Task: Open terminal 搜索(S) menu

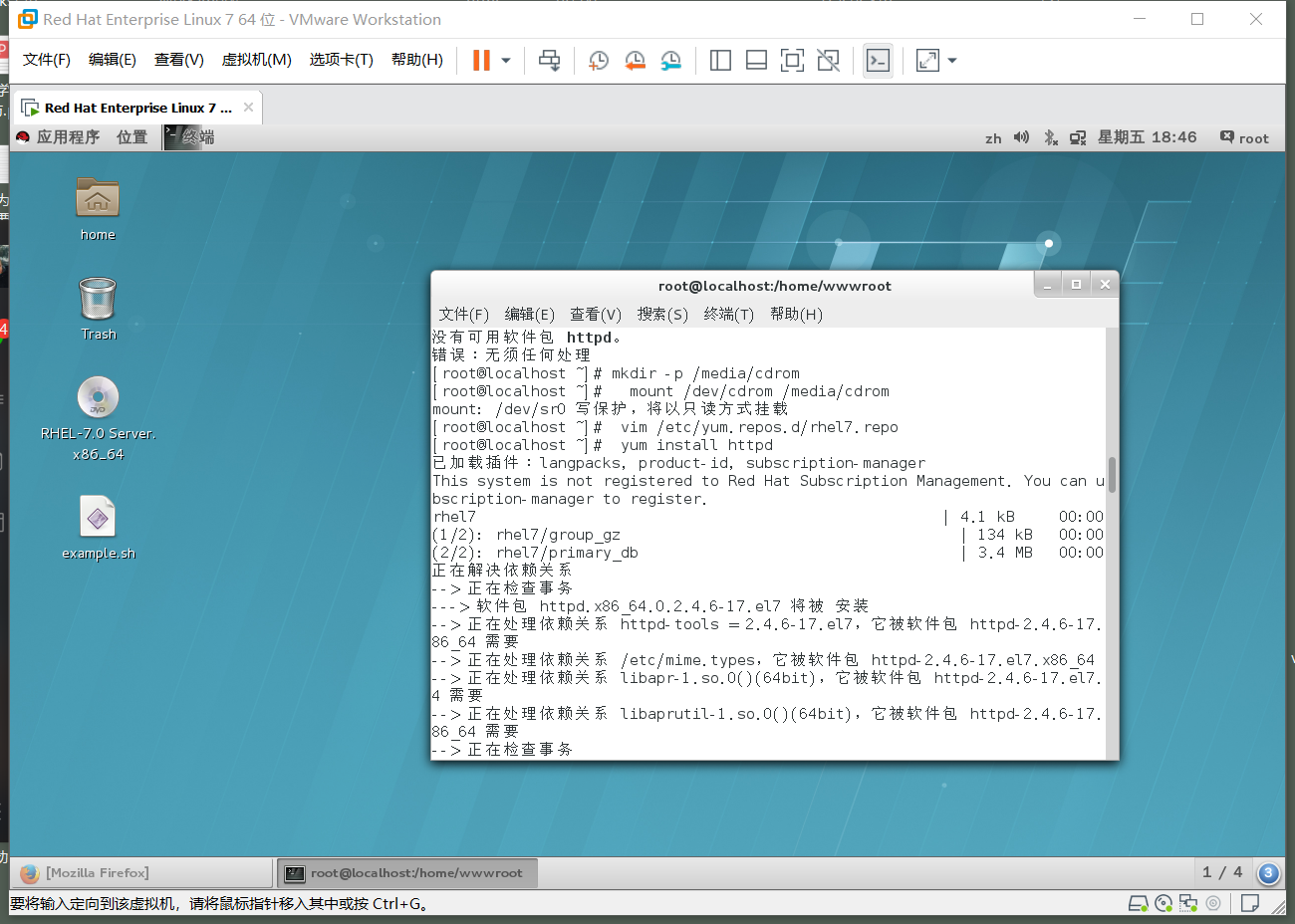Action: [x=662, y=314]
